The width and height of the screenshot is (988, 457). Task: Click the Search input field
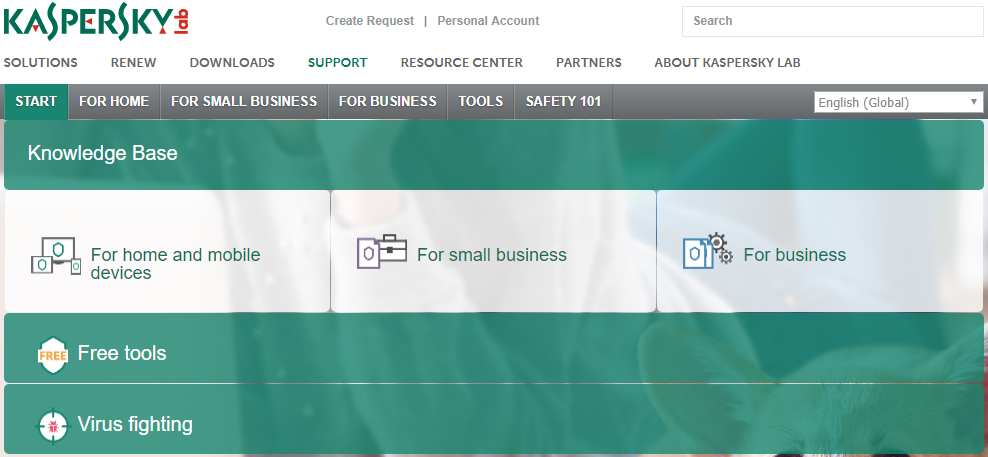point(832,21)
